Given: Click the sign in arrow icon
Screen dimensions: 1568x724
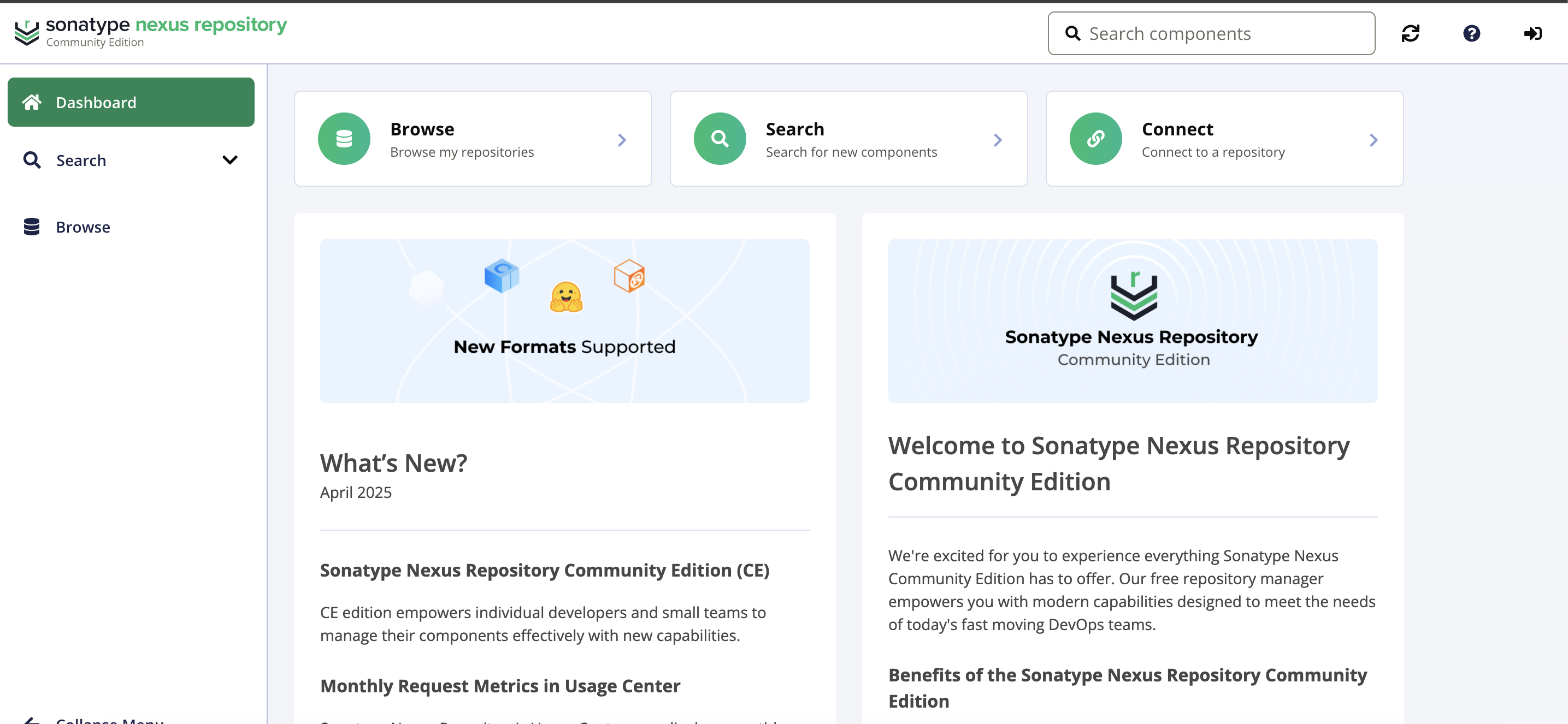Looking at the screenshot, I should (x=1532, y=33).
